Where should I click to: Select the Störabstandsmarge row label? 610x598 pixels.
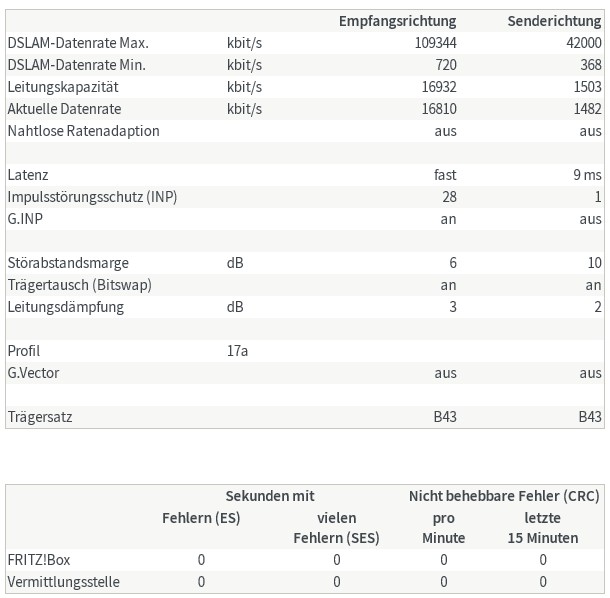pyautogui.click(x=68, y=263)
